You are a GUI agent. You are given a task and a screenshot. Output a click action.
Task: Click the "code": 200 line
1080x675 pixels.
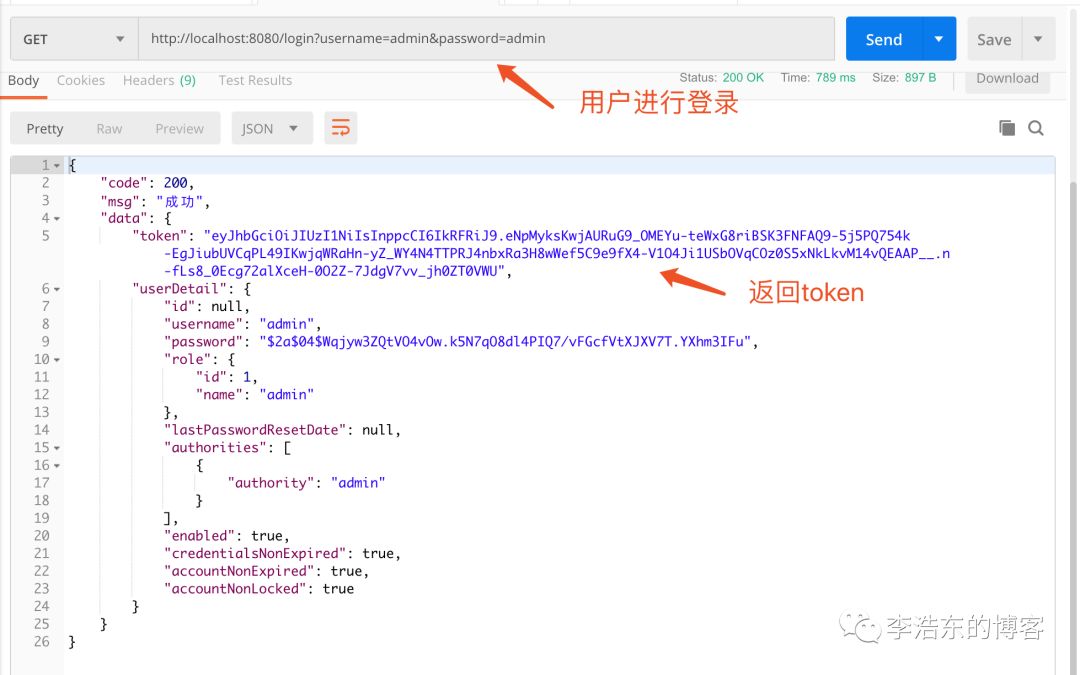[x=147, y=183]
